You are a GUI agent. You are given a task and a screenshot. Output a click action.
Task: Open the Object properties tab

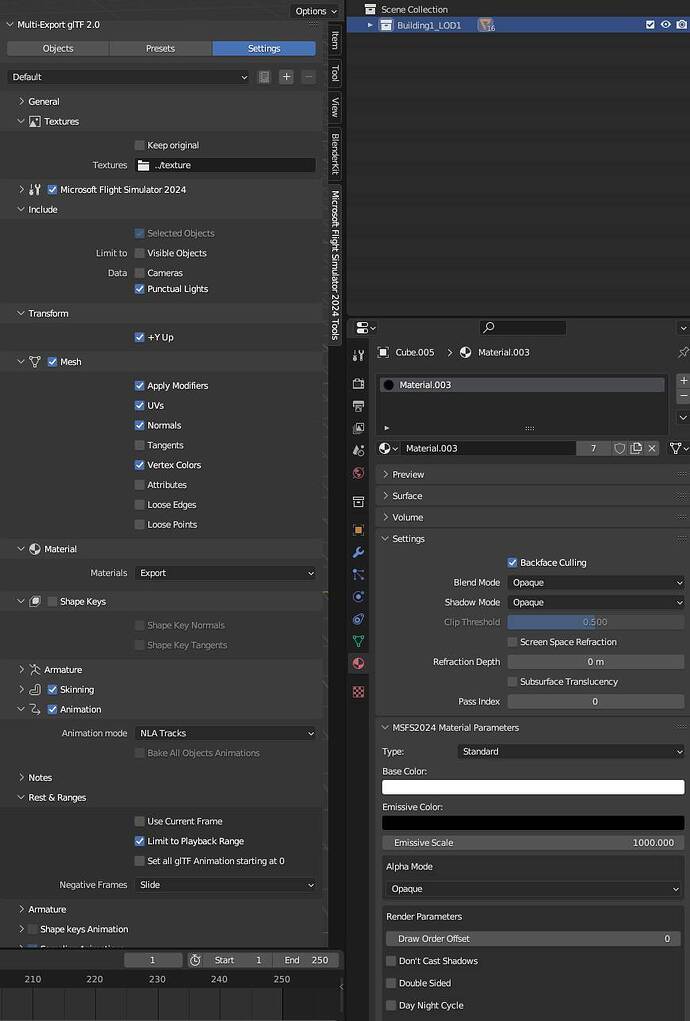coord(358,530)
